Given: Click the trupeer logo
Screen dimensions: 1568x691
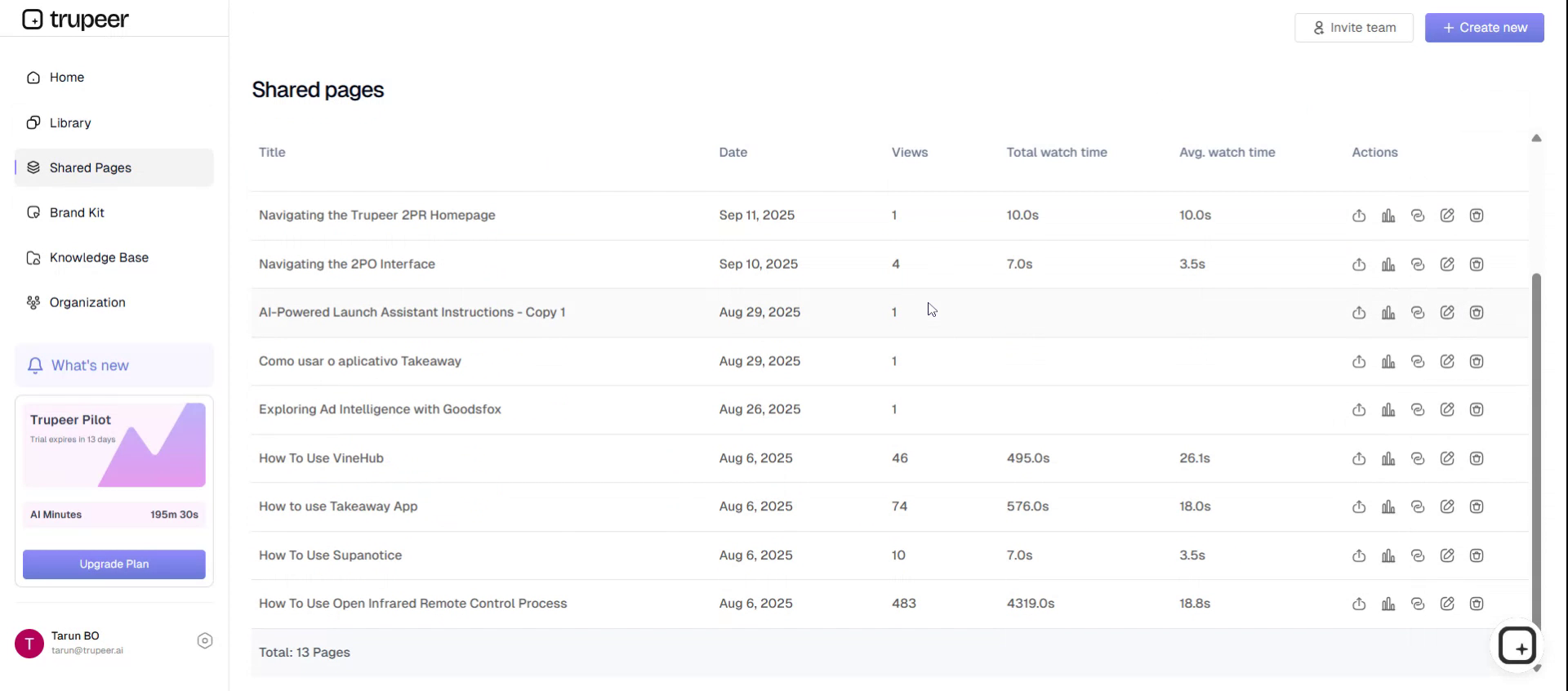Looking at the screenshot, I should tap(75, 19).
